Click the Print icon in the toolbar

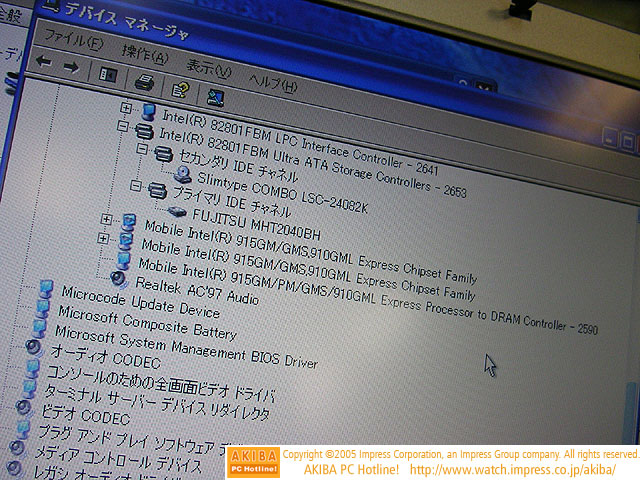click(x=144, y=80)
